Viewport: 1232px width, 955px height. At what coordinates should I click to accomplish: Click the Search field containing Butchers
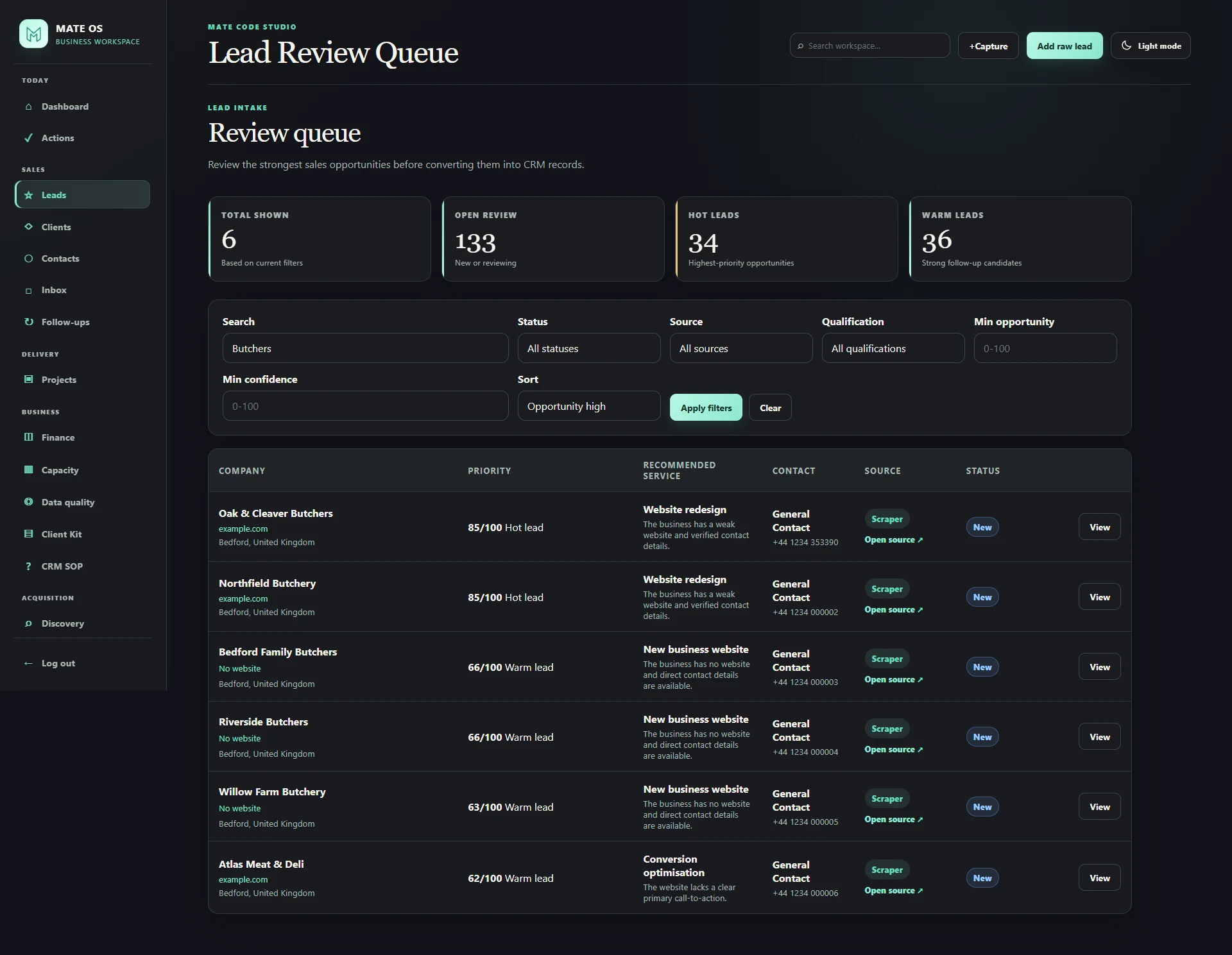coord(366,348)
